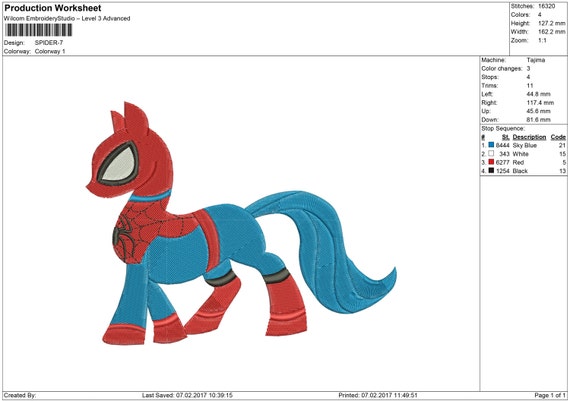Select the "Sky Blue" description text
This screenshot has width=570, height=401.
(x=525, y=145)
